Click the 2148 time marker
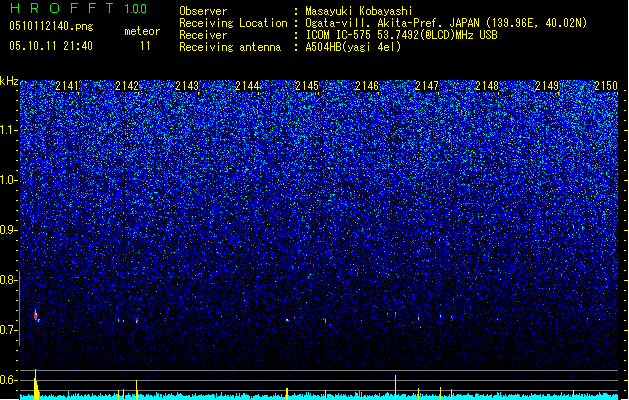 (x=487, y=86)
